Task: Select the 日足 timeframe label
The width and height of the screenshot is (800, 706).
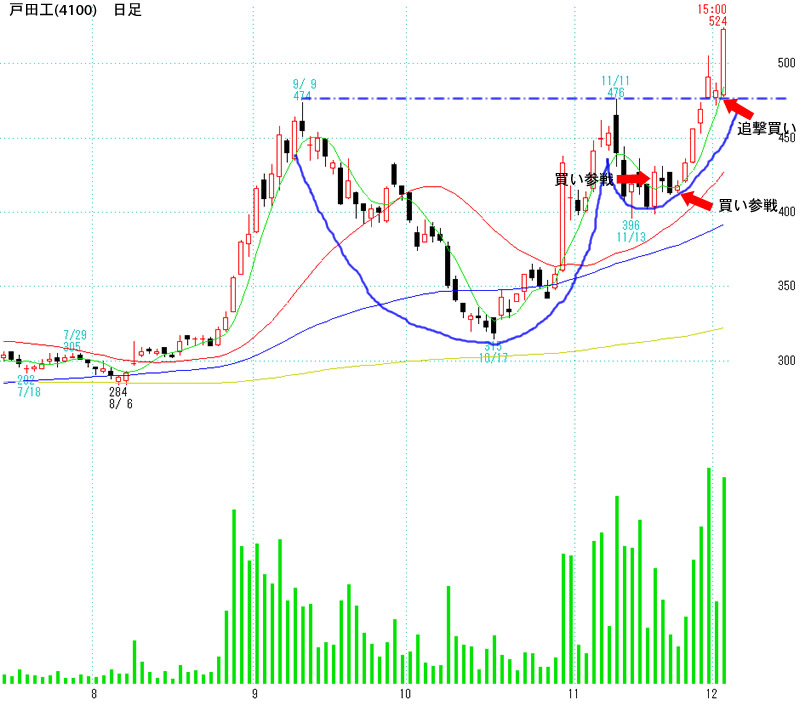Action: pos(128,10)
